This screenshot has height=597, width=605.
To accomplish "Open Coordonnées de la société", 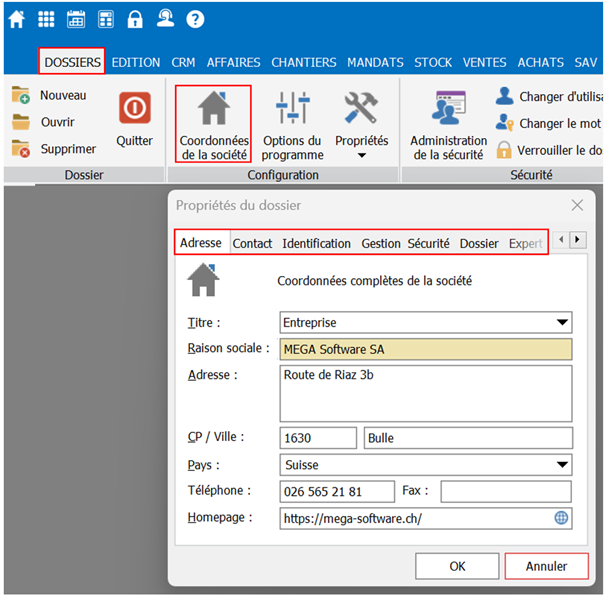I will click(x=214, y=125).
